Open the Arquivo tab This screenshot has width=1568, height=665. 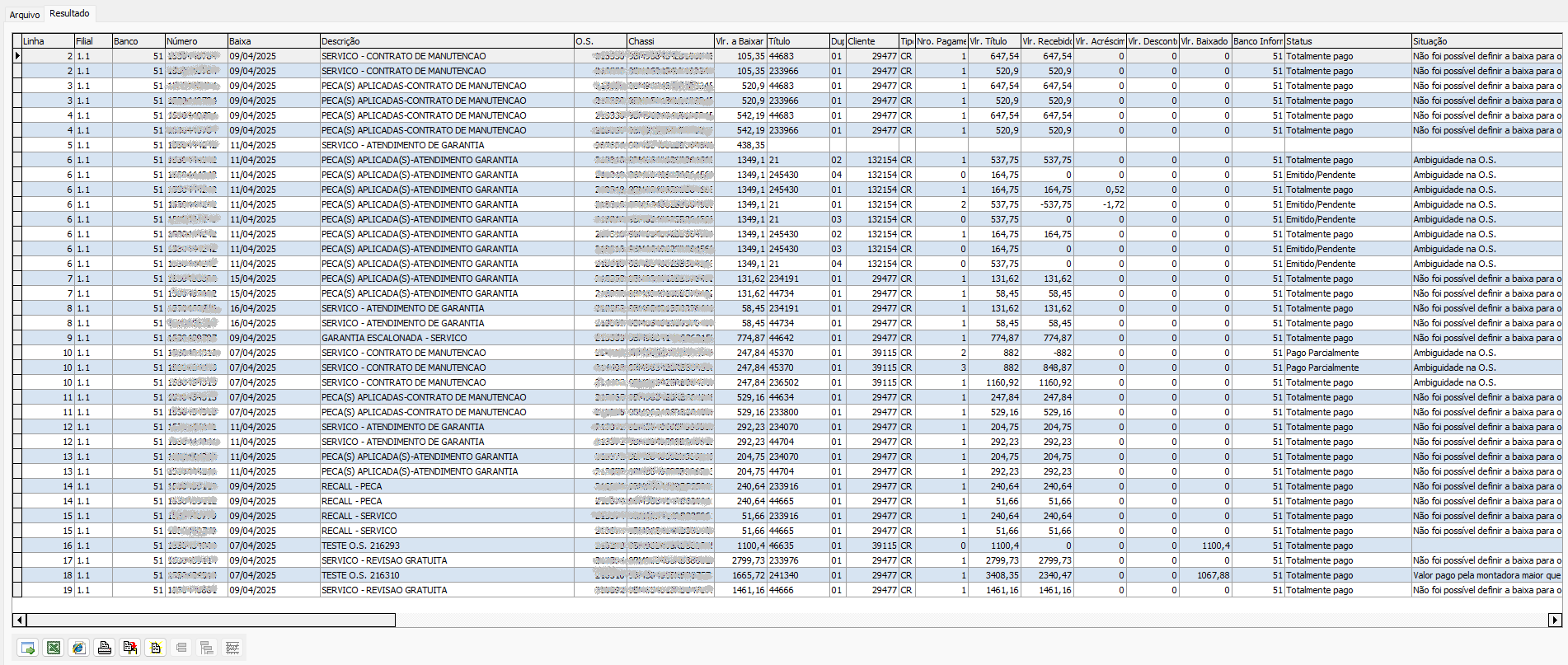(25, 15)
